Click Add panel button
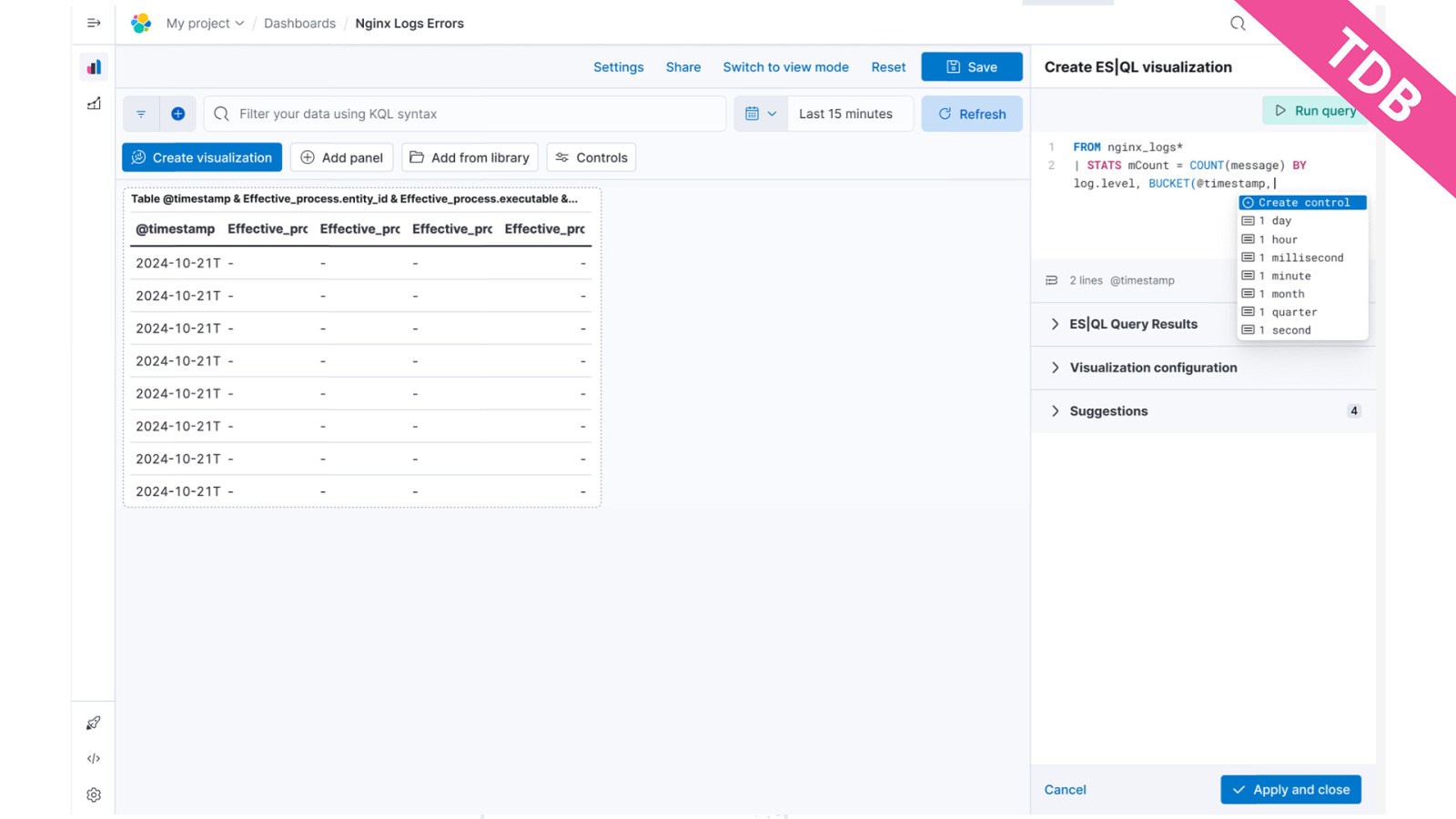This screenshot has width=1456, height=819. click(x=342, y=157)
